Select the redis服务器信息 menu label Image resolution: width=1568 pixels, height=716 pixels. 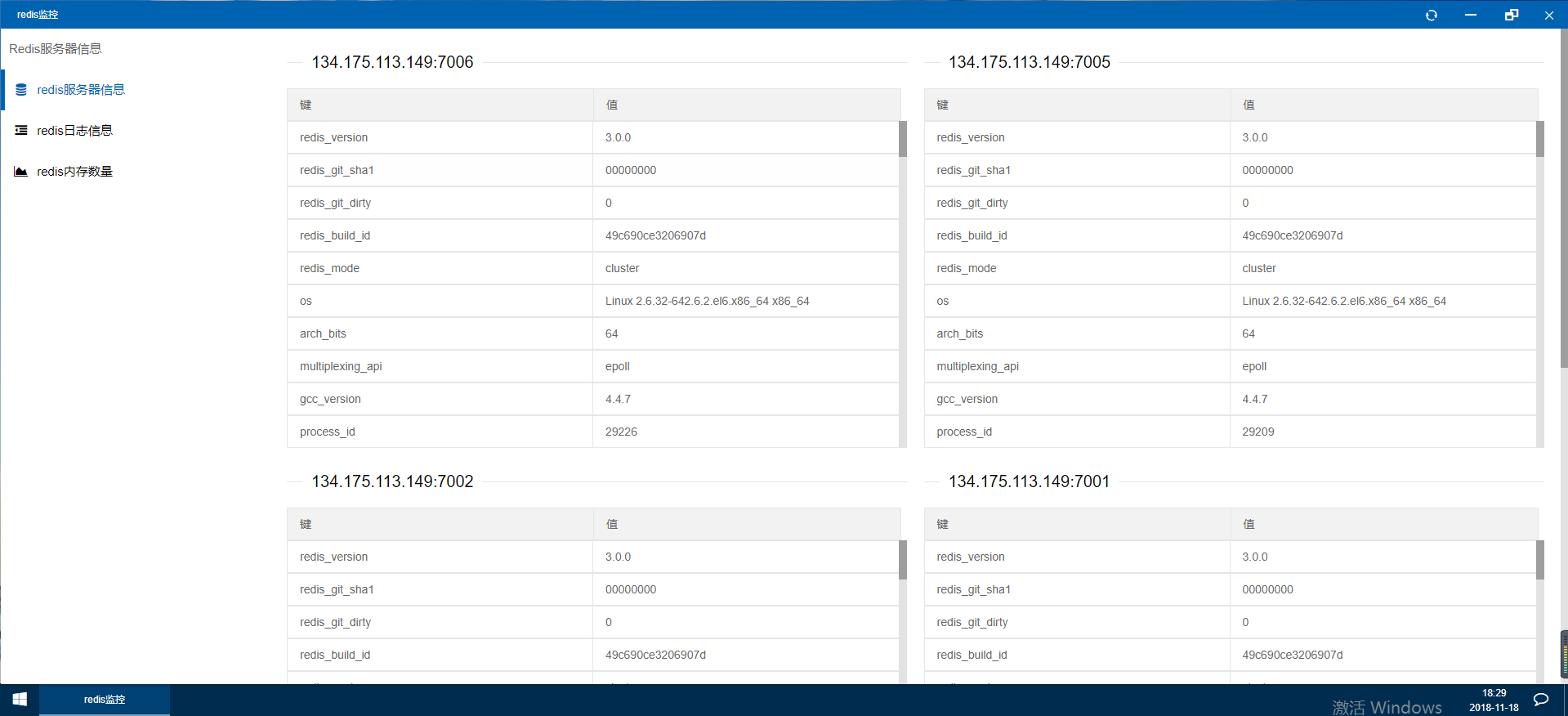point(81,90)
